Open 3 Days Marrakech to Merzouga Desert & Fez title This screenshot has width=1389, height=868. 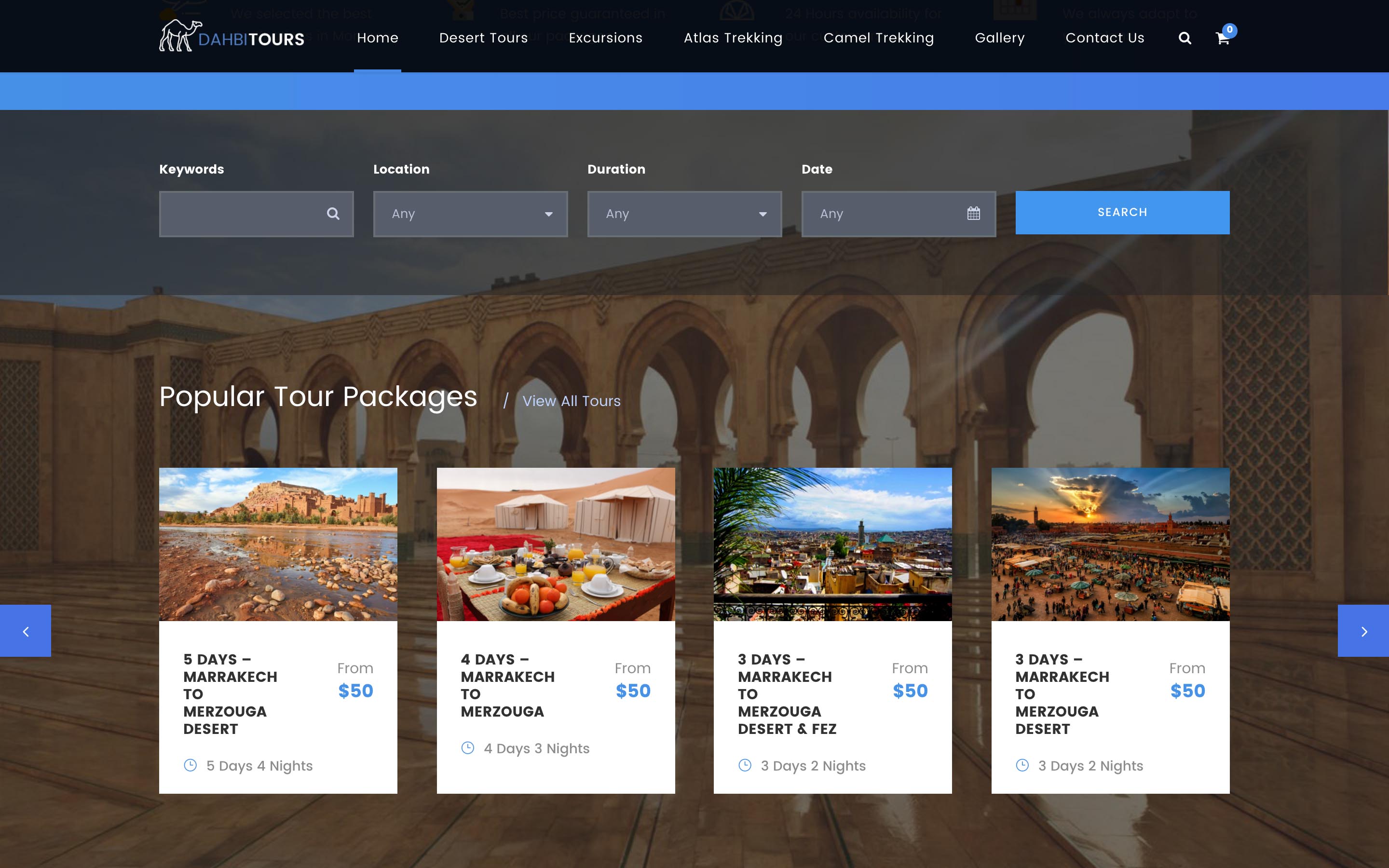pyautogui.click(x=787, y=694)
